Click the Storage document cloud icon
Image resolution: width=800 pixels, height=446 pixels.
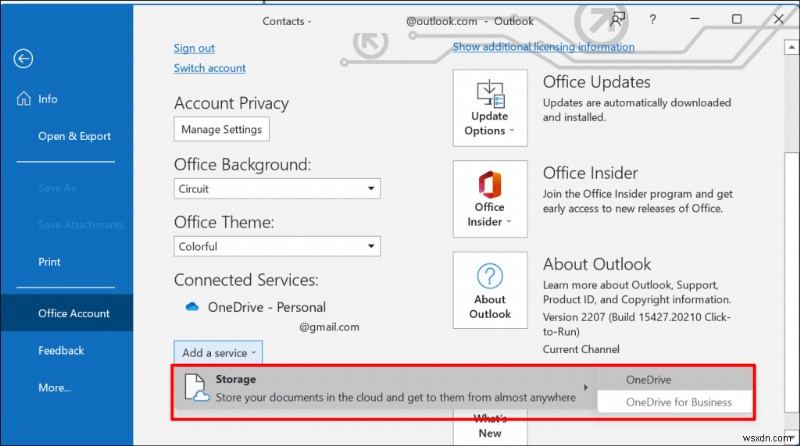click(x=196, y=388)
